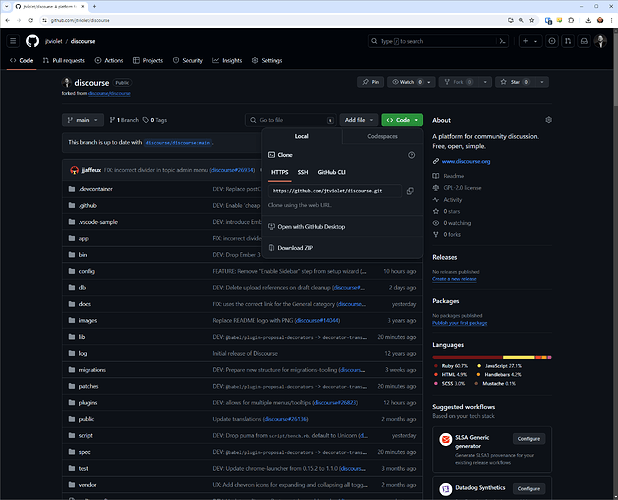Select the SSH clone option
Viewport: 618px width, 500px height.
303,172
